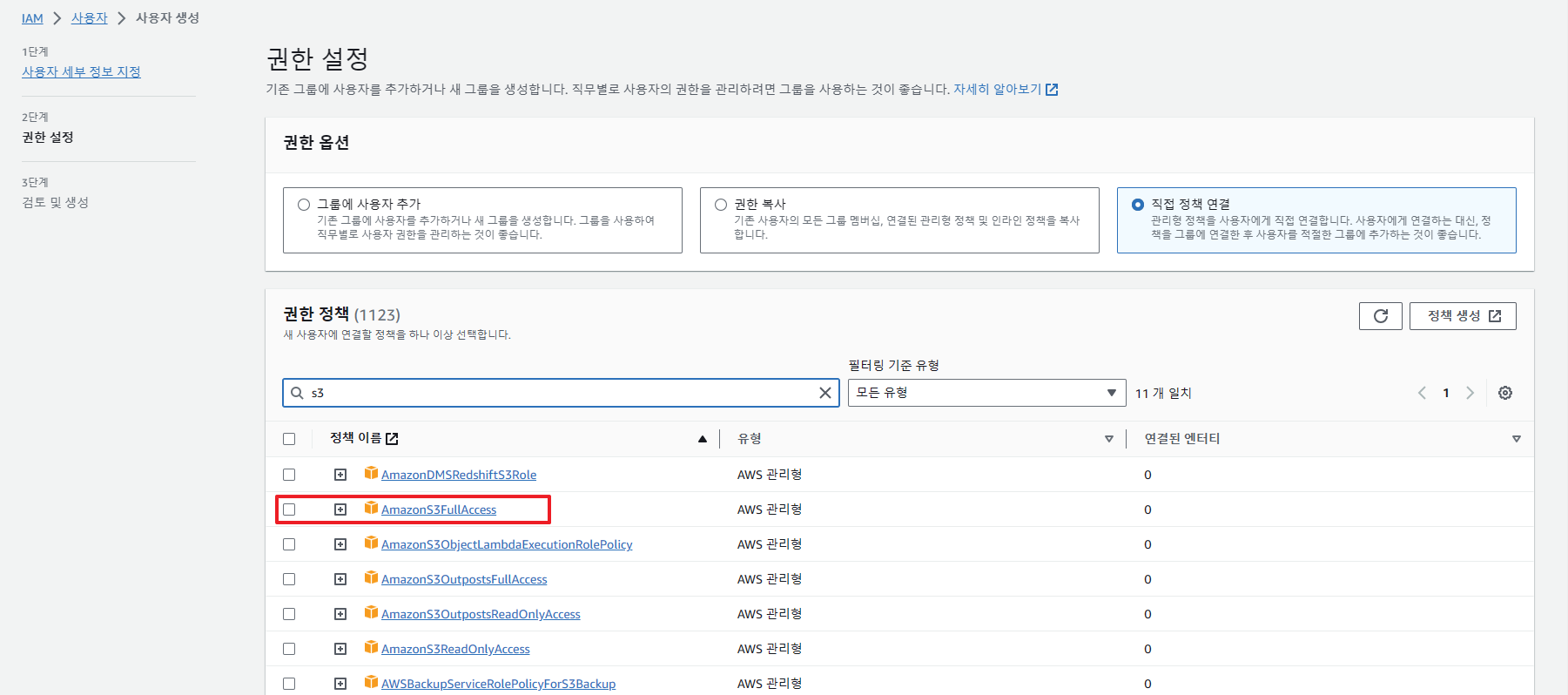1568x695 pixels.
Task: Click the 권한 정책 (1123) heading
Action: pos(341,314)
